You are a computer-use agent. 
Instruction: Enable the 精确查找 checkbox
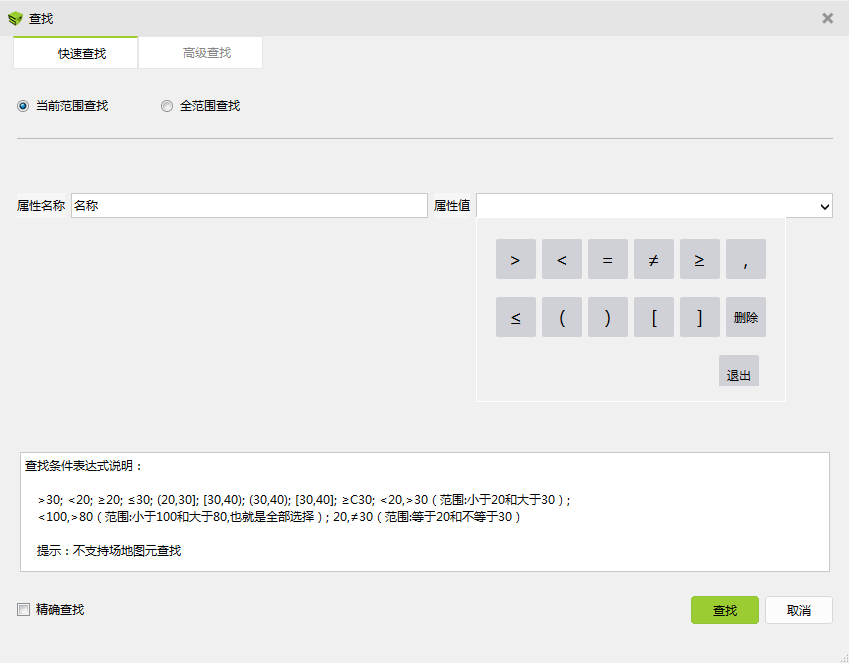[23, 609]
